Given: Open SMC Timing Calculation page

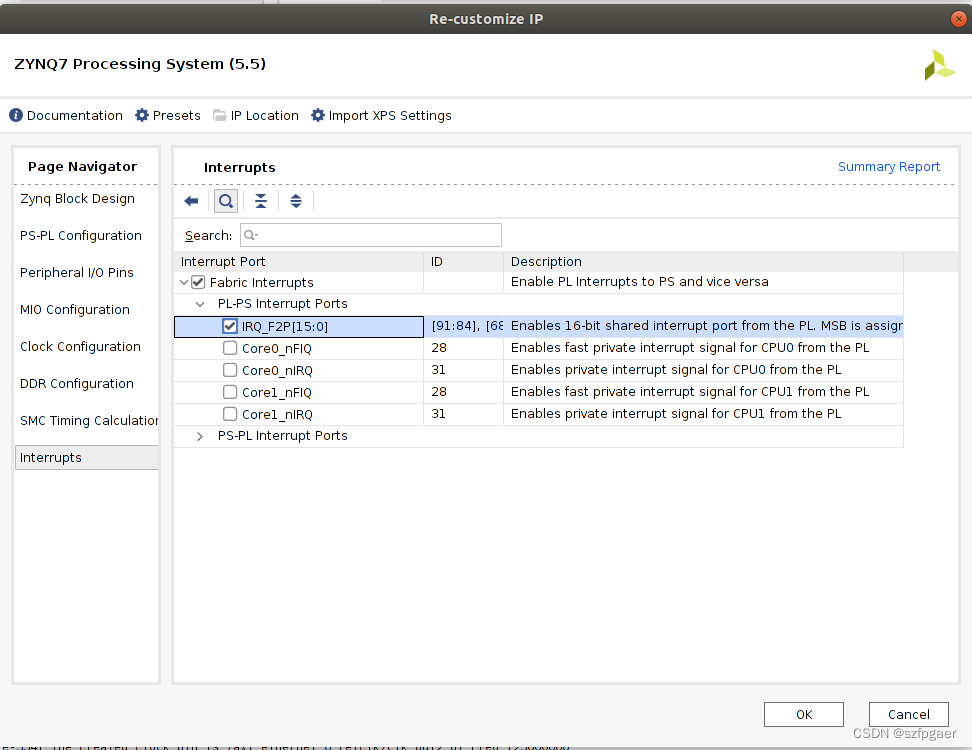Looking at the screenshot, I should coord(89,420).
